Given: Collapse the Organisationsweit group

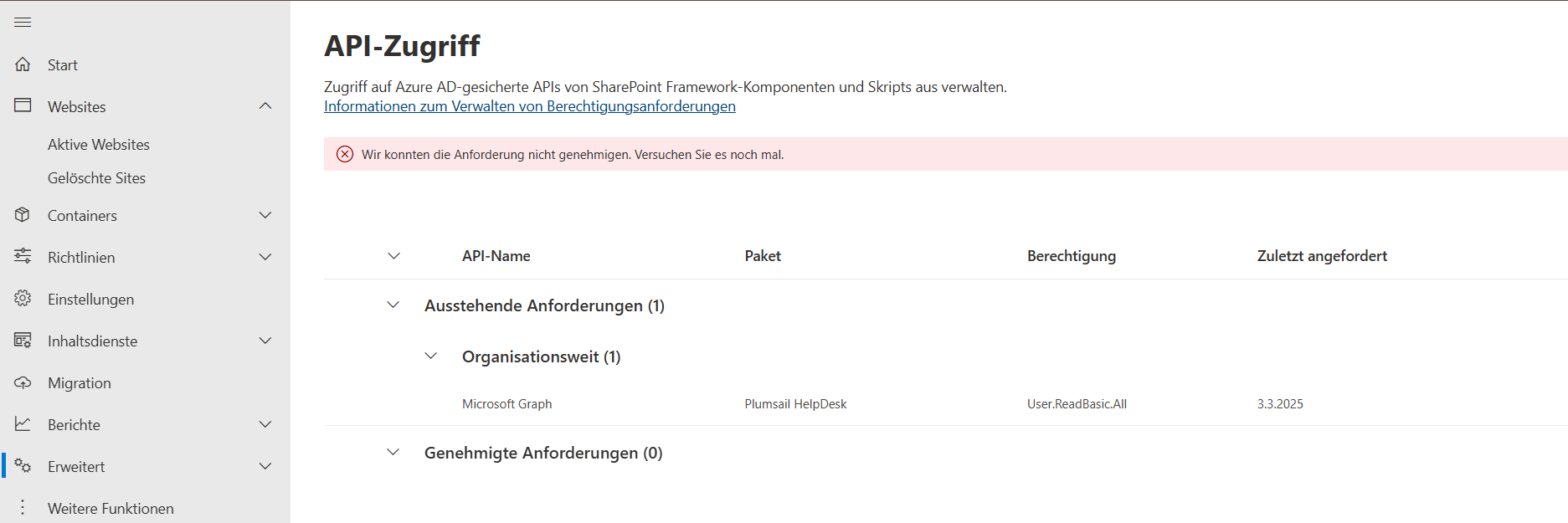Looking at the screenshot, I should 431,356.
